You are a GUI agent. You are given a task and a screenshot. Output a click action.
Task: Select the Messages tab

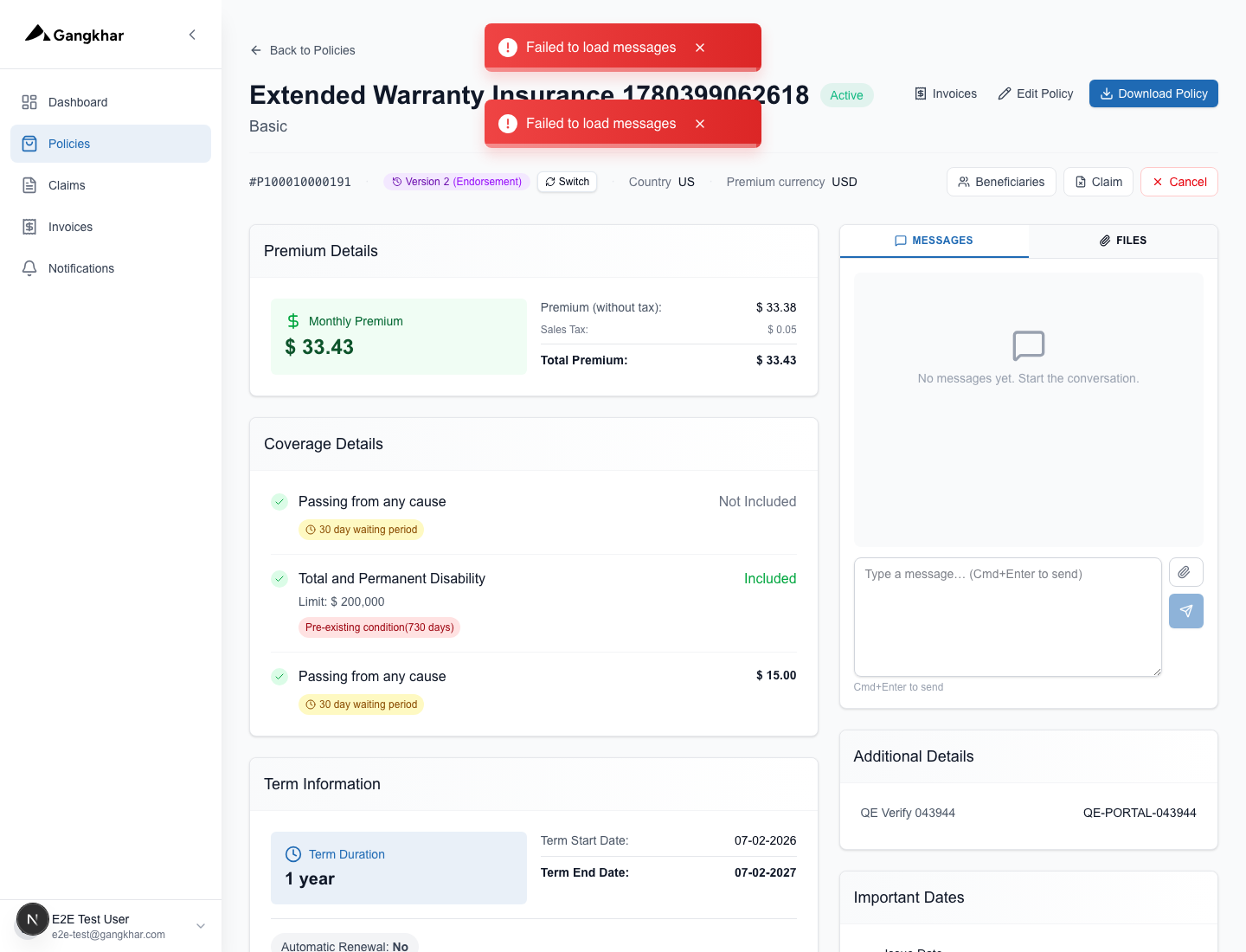[934, 241]
